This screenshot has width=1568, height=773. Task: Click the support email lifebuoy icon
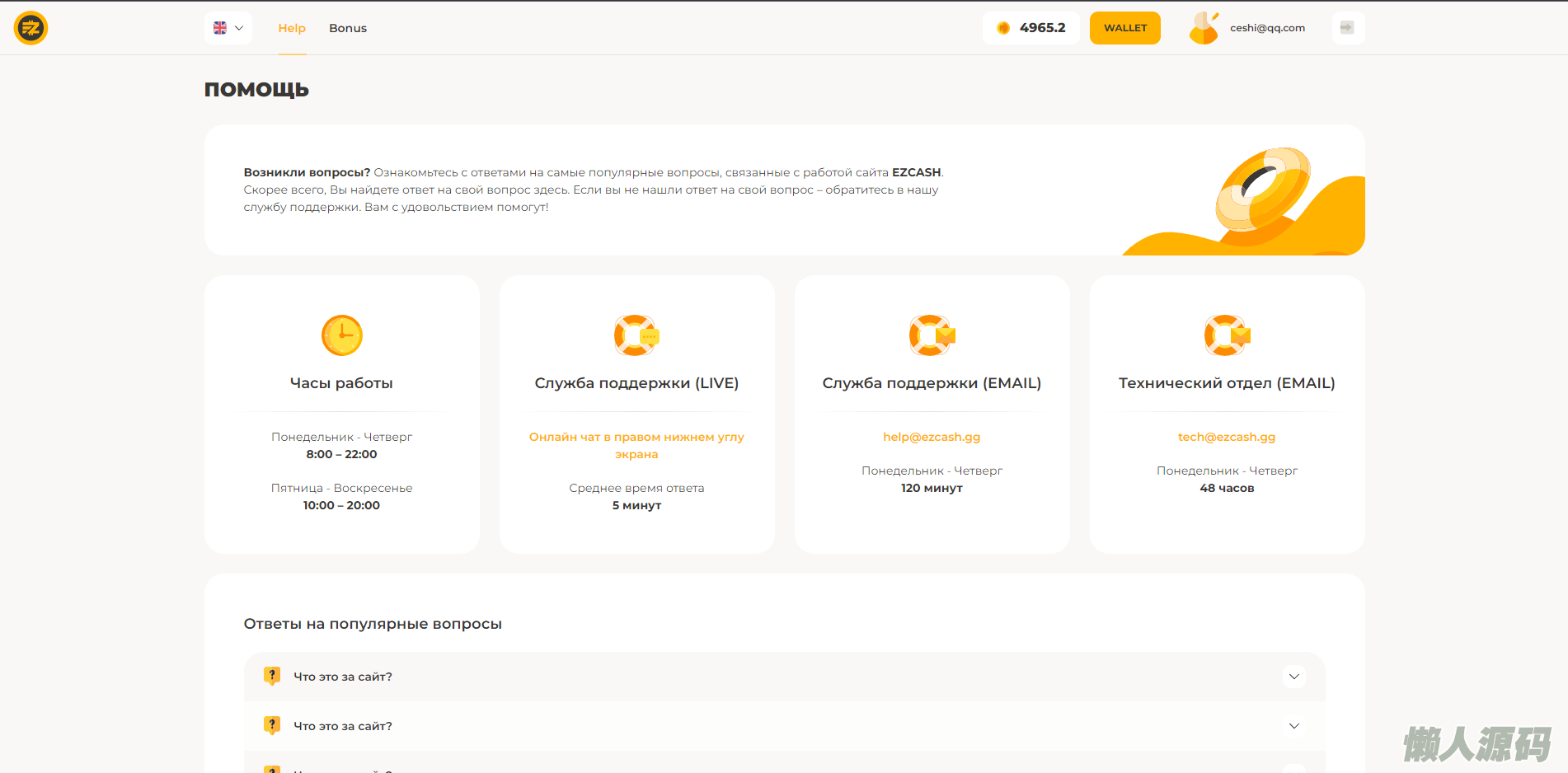[x=931, y=335]
